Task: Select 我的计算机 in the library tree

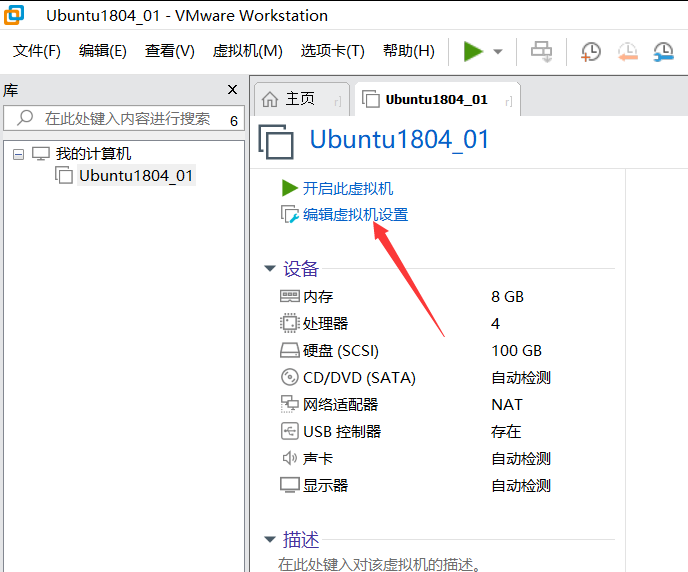Action: click(93, 154)
